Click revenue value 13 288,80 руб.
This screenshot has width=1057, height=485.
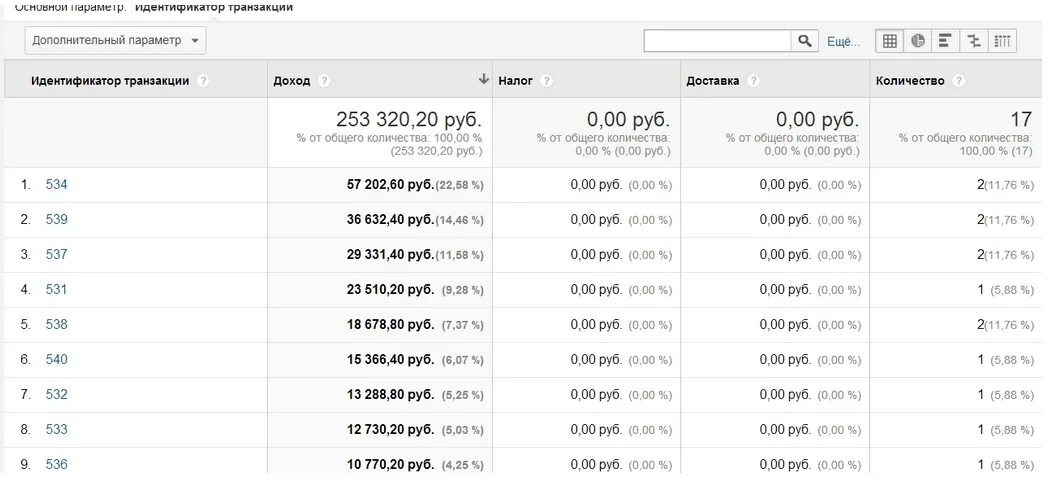point(390,395)
